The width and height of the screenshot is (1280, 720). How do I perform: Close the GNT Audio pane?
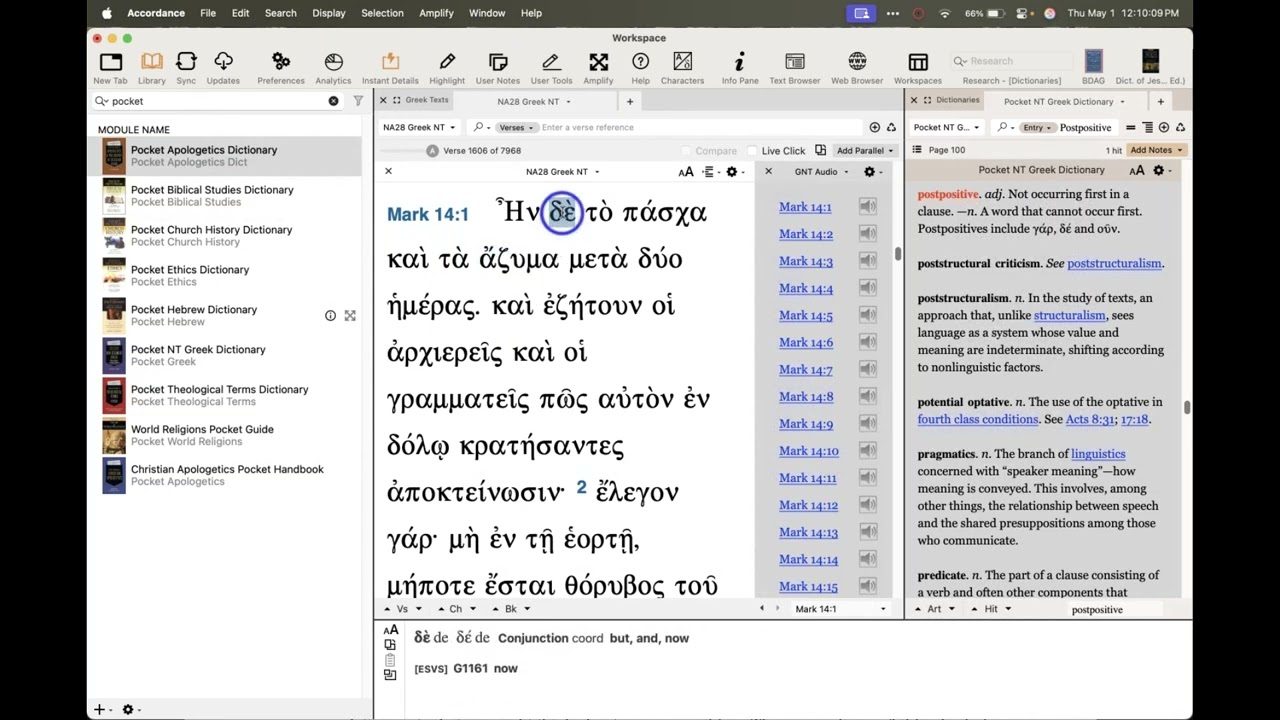pyautogui.click(x=768, y=172)
